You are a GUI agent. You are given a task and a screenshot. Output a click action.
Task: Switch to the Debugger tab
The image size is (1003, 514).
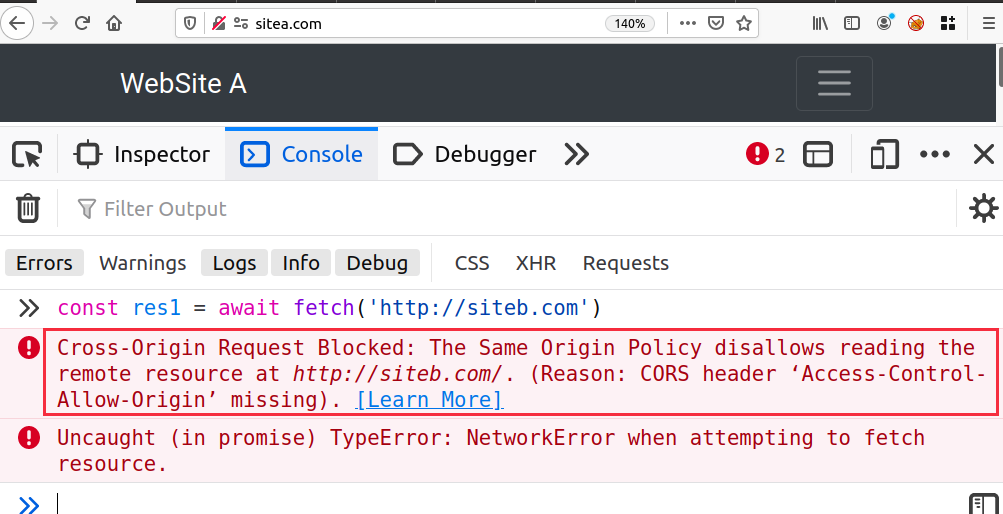464,155
